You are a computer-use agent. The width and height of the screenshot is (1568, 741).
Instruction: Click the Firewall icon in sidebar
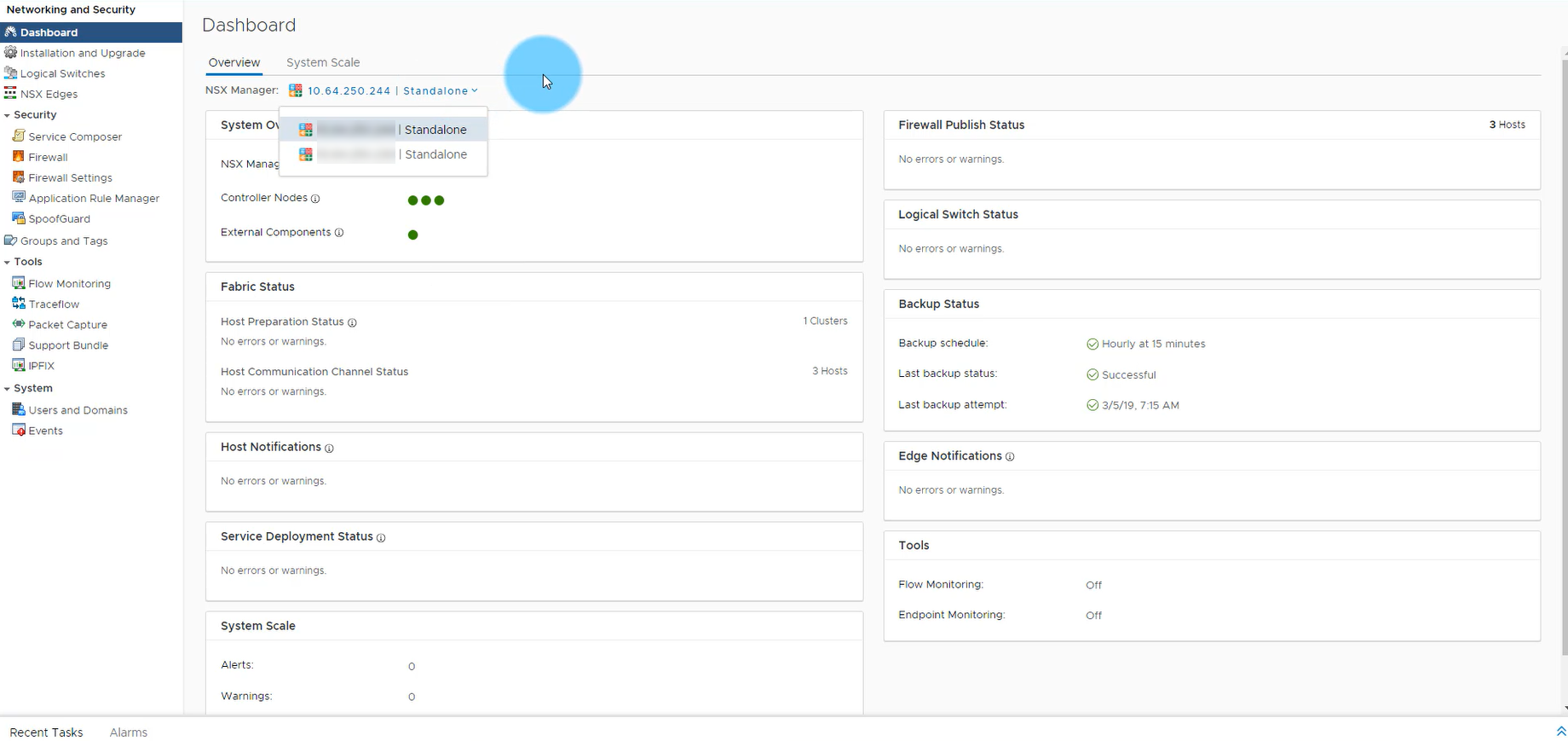(18, 157)
